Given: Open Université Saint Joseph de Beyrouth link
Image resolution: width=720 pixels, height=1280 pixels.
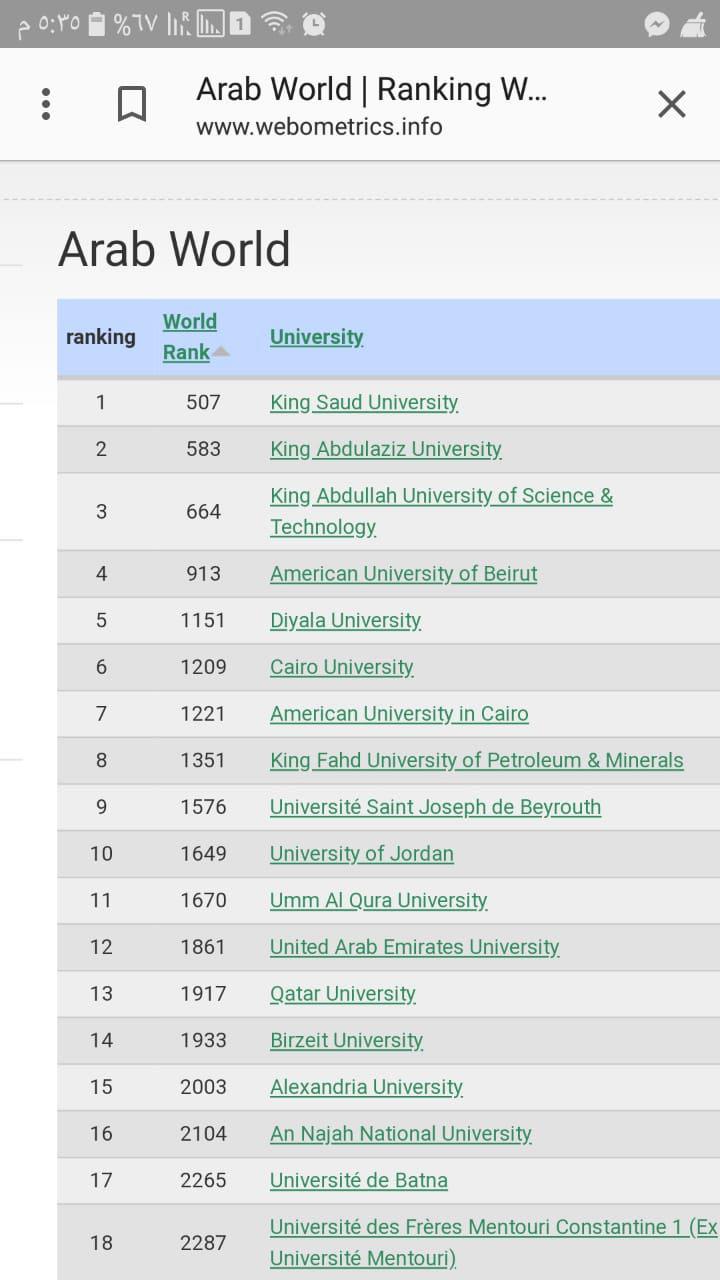Looking at the screenshot, I should click(x=436, y=807).
